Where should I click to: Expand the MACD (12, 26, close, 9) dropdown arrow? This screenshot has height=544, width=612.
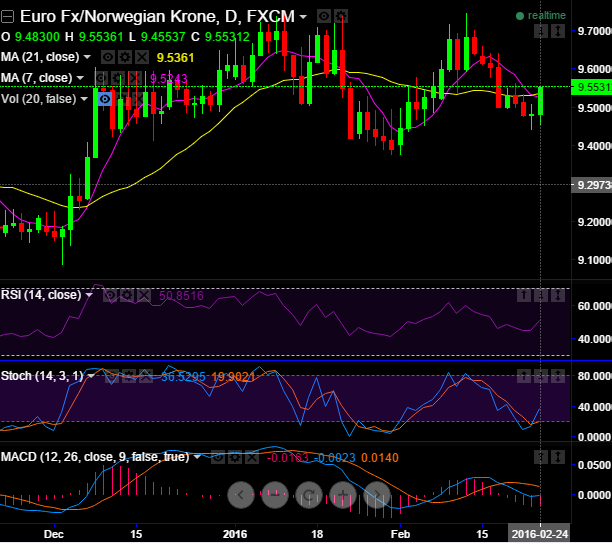coord(197,457)
